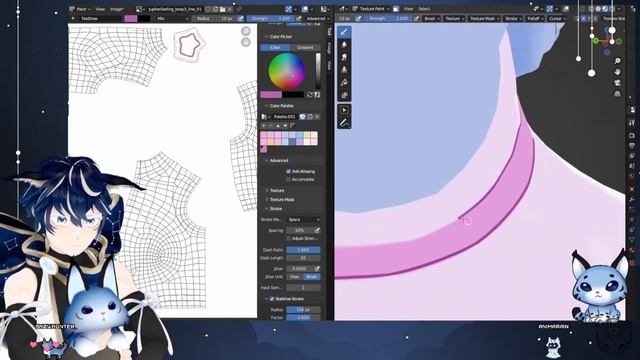Adjust the color value brightness slider

[x=318, y=71]
